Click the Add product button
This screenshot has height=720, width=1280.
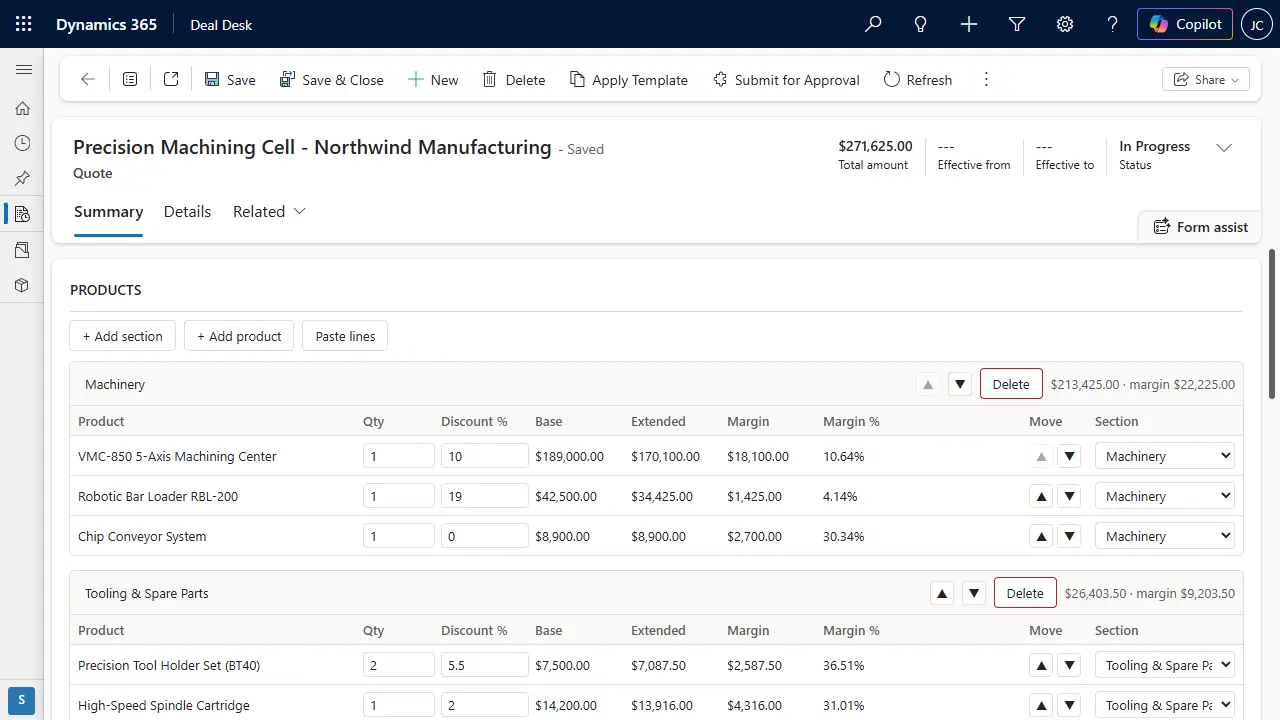(x=239, y=336)
